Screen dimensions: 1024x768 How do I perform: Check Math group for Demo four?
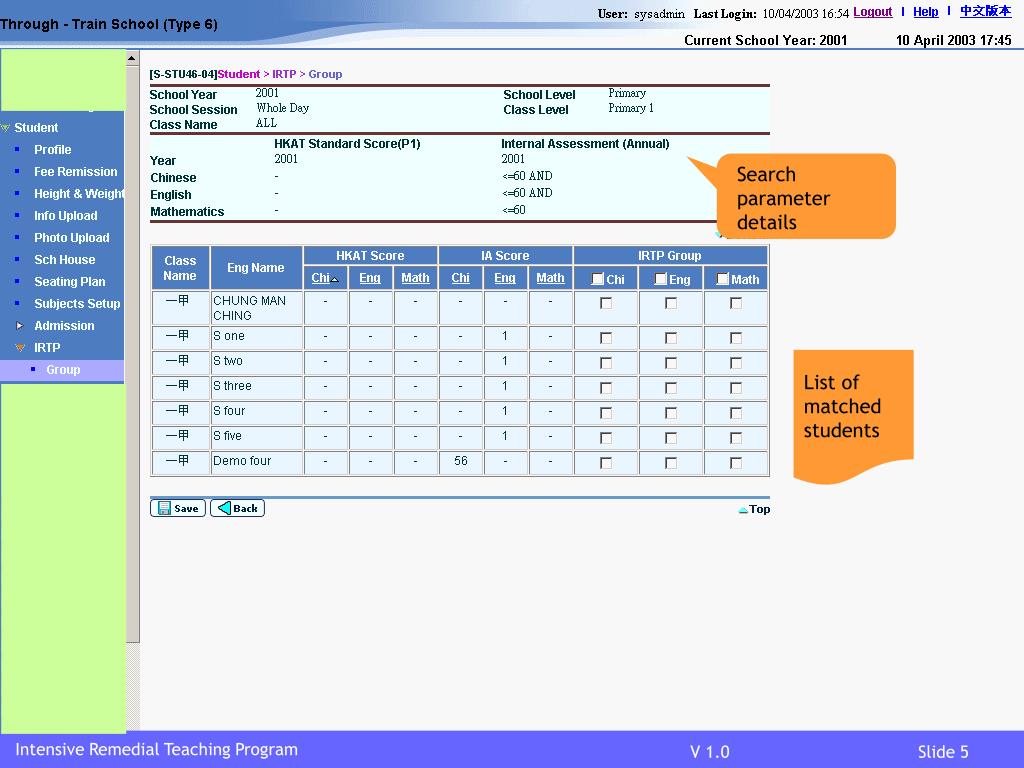click(x=736, y=463)
